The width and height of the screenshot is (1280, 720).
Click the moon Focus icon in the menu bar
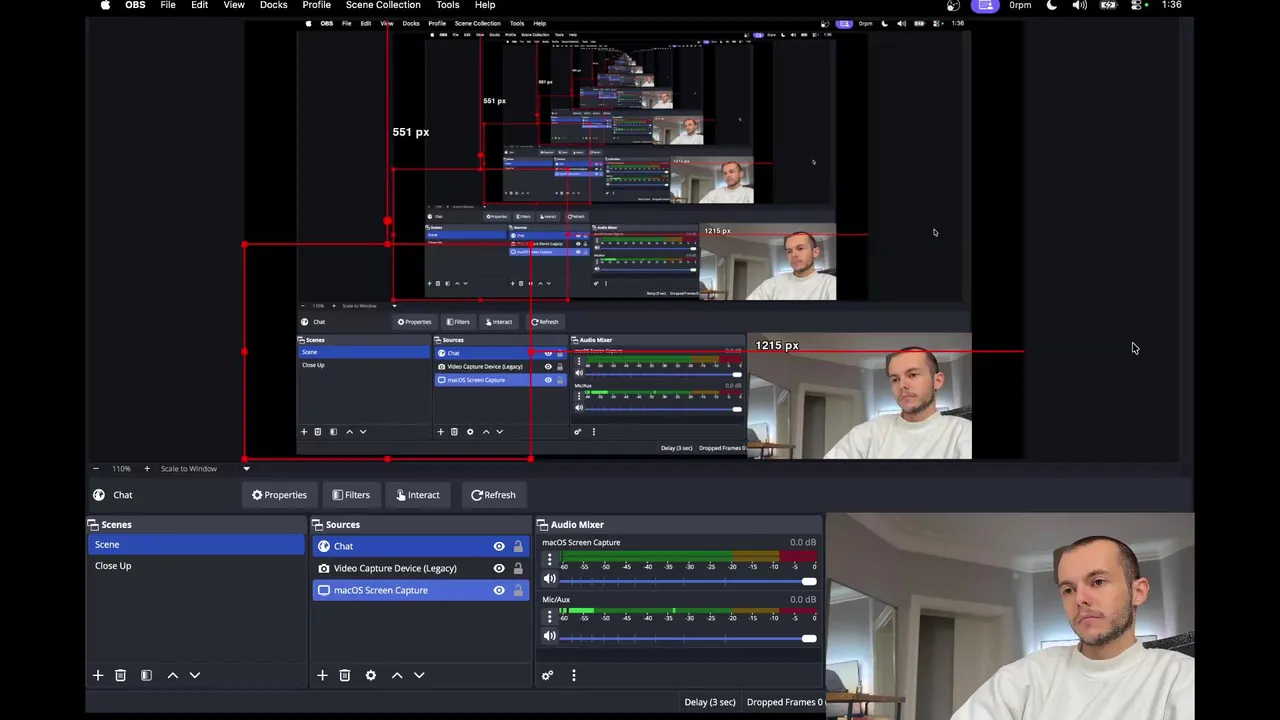click(1051, 5)
